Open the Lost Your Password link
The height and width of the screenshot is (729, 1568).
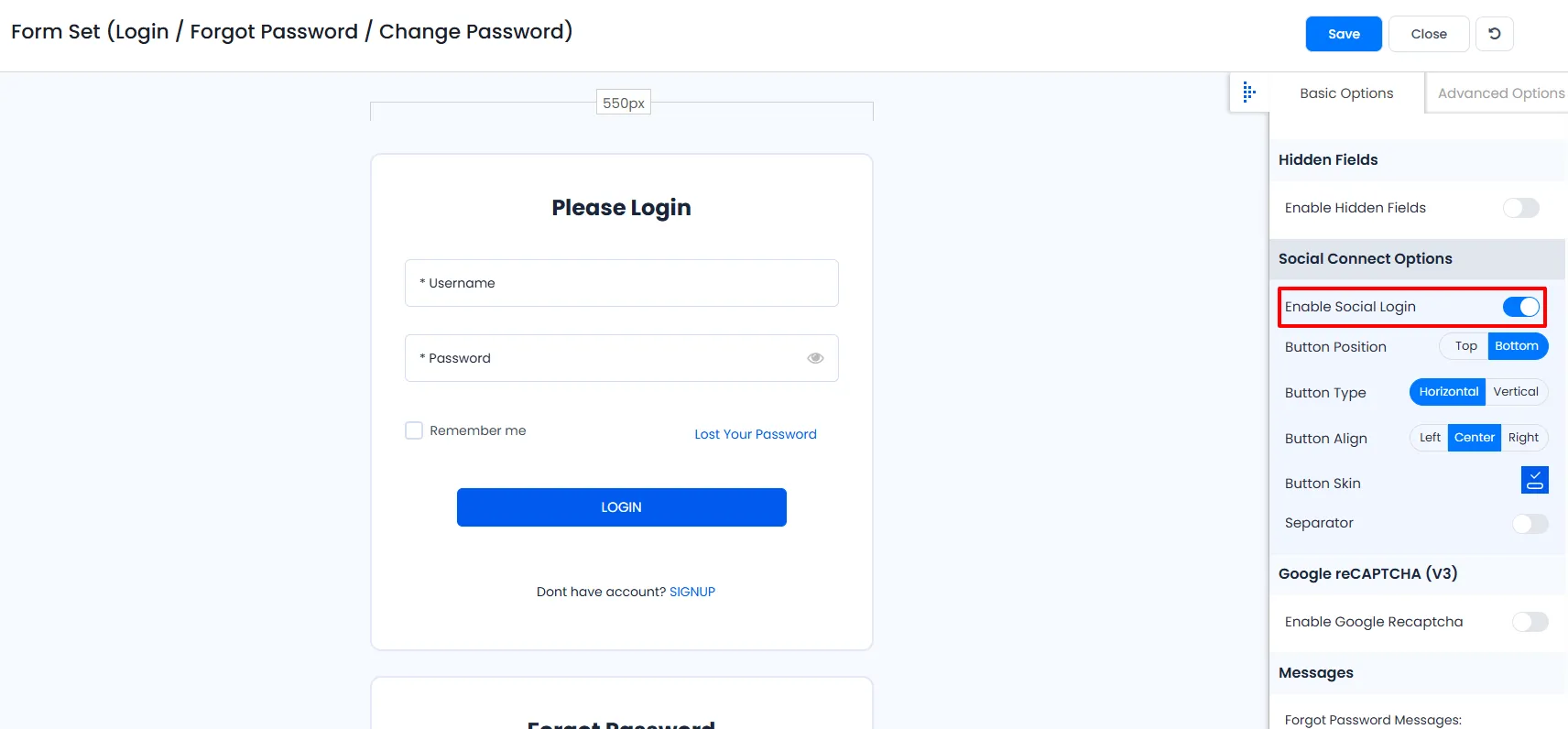755,434
